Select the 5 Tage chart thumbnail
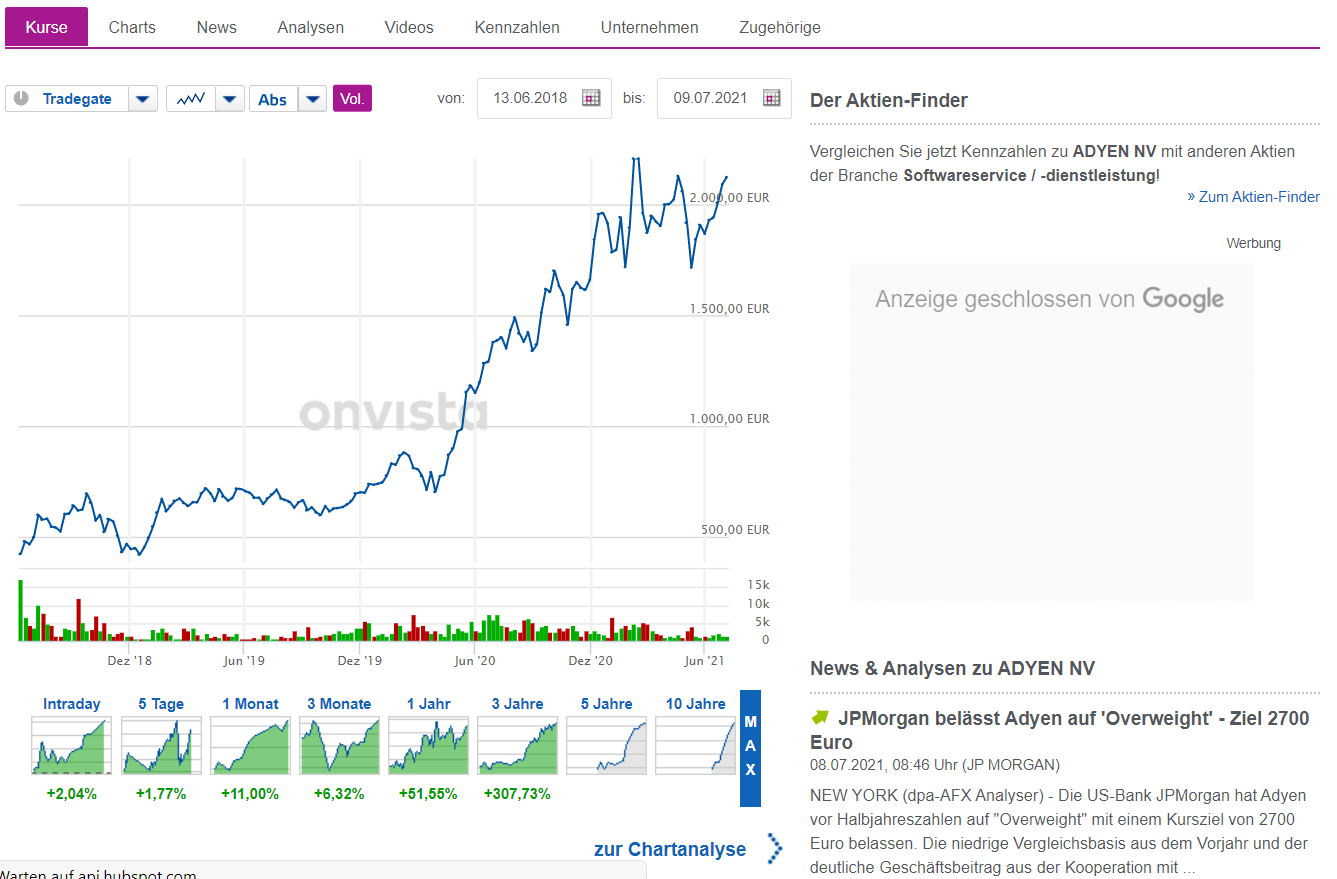 (160, 744)
